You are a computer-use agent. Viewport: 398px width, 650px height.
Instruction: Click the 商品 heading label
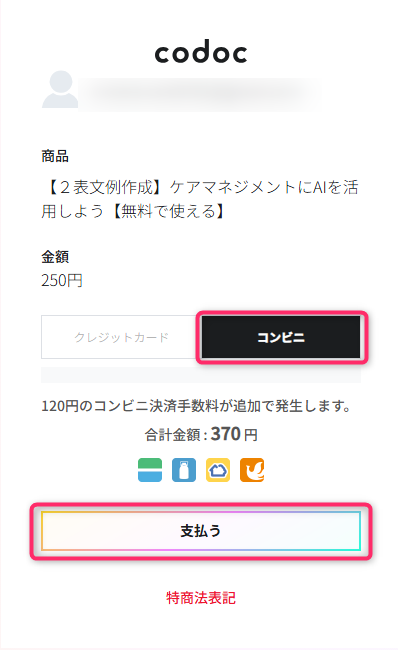point(55,156)
